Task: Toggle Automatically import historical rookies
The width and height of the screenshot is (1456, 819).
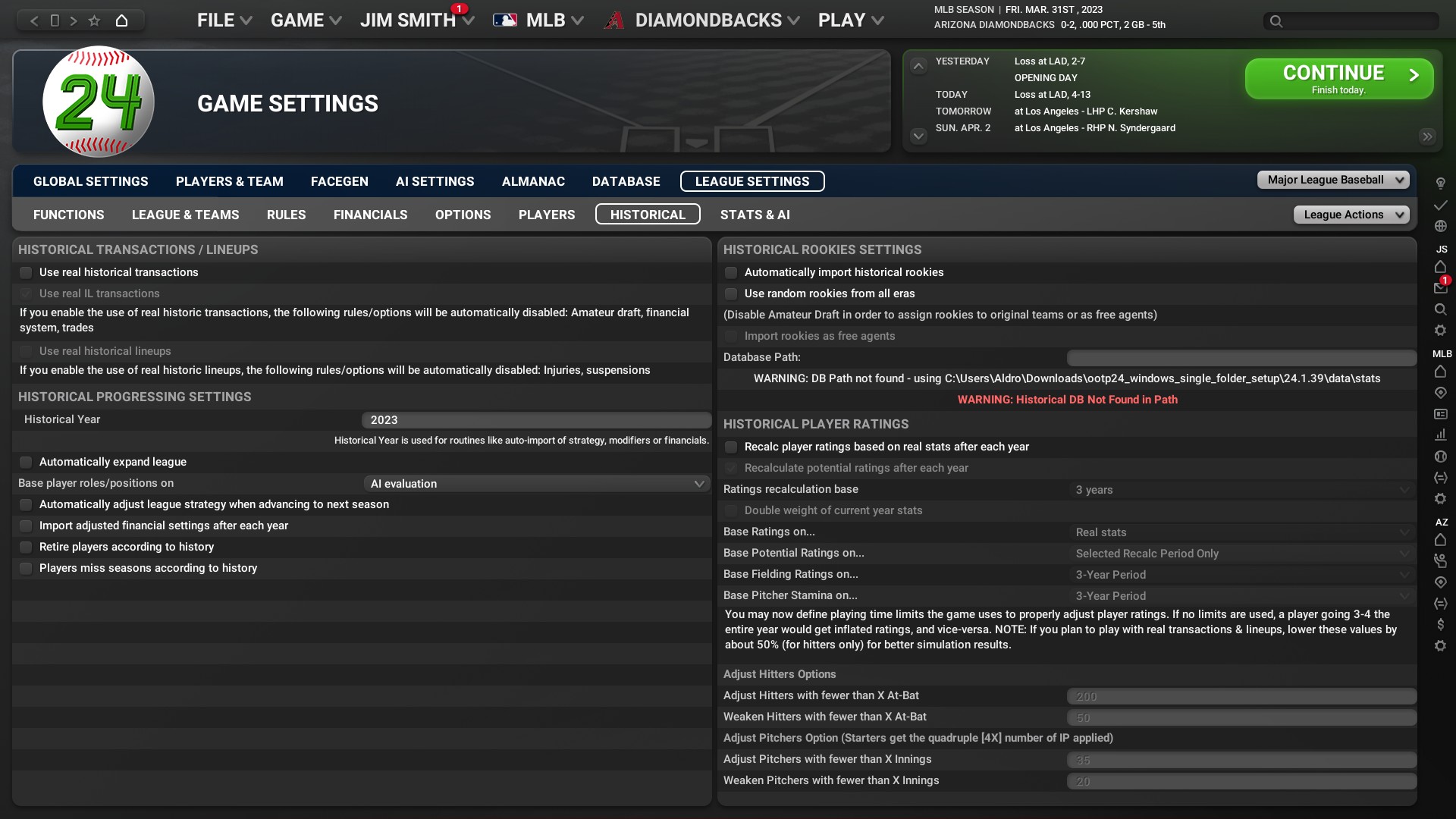Action: click(x=731, y=272)
